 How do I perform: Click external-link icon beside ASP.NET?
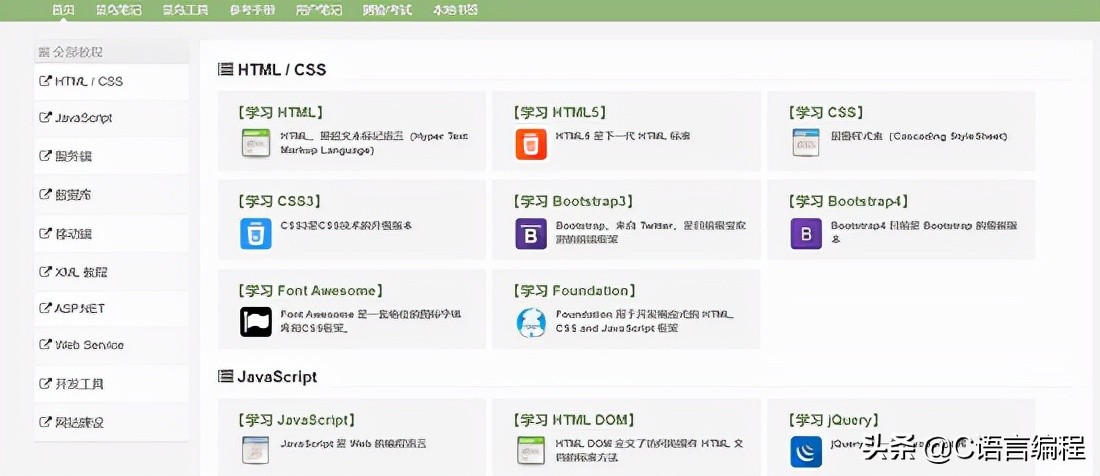[x=45, y=308]
